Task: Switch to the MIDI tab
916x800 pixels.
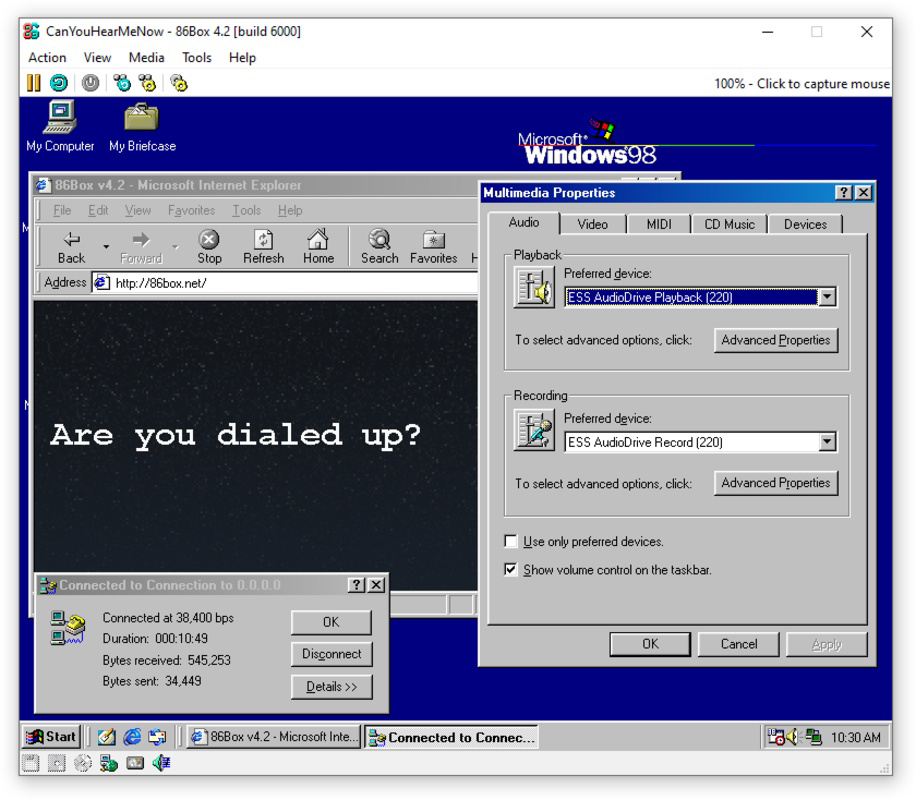Action: tap(659, 224)
